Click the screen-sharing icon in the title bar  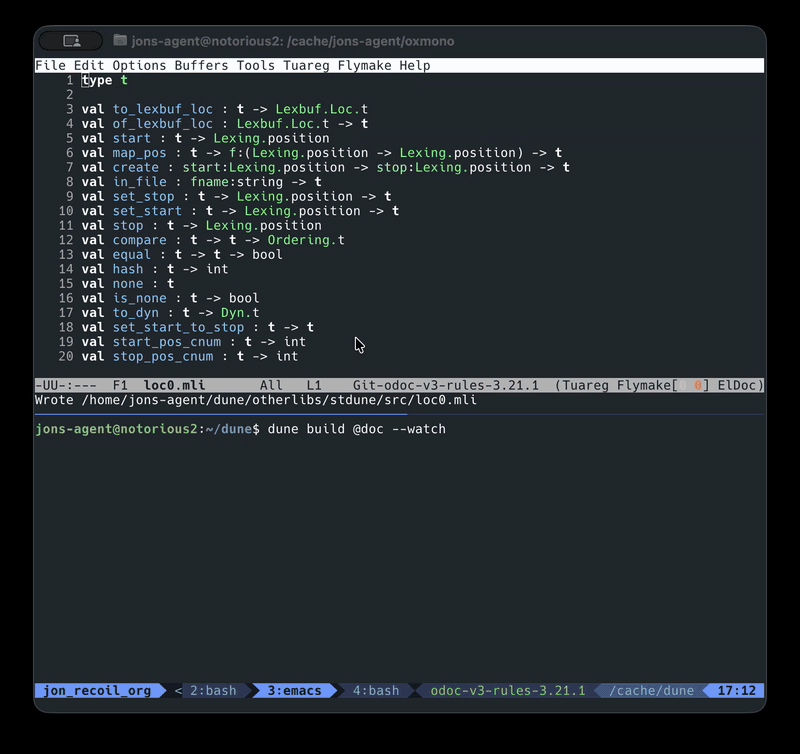pyautogui.click(x=71, y=41)
